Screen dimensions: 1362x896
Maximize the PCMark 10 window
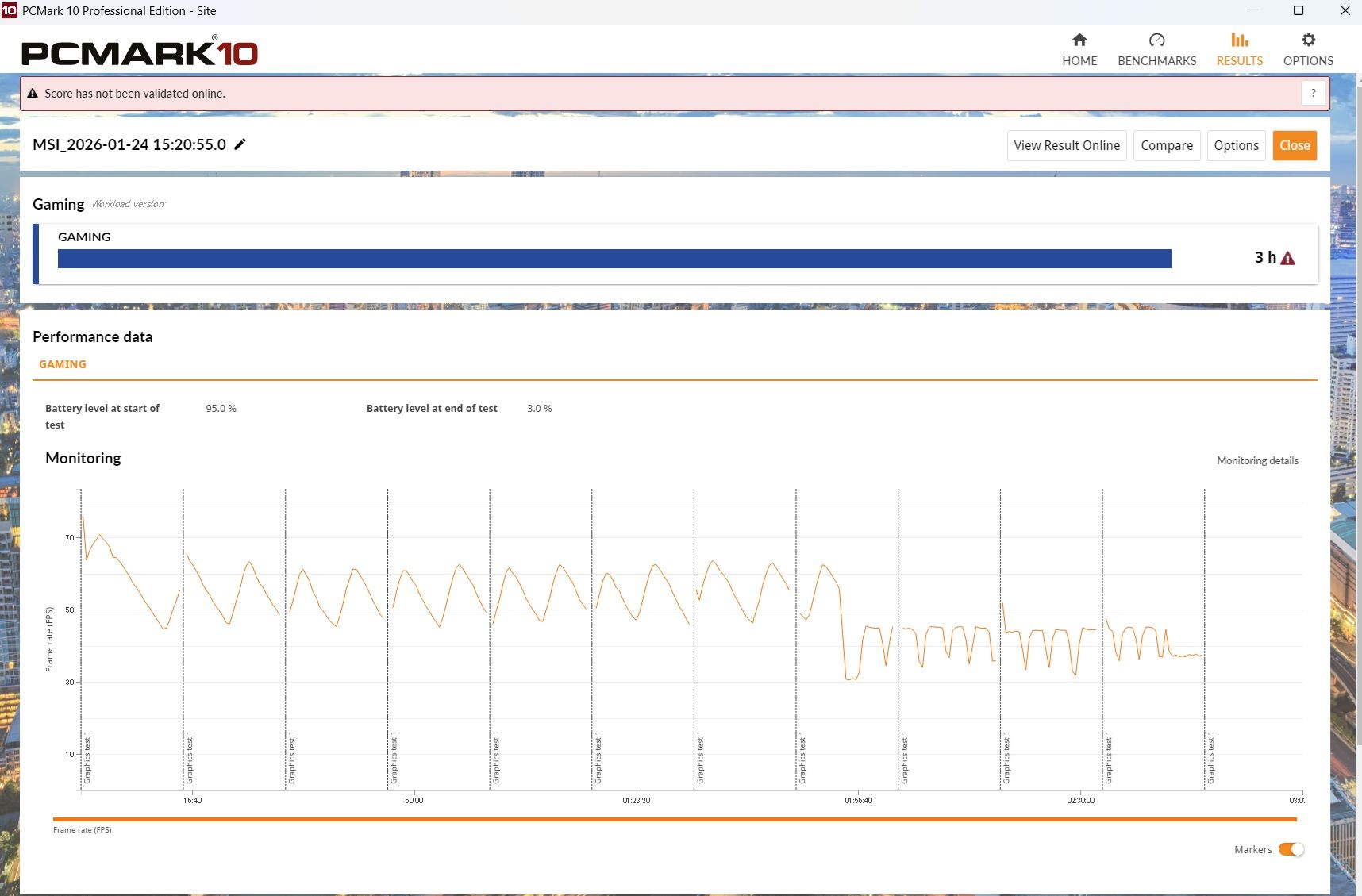click(x=1299, y=10)
